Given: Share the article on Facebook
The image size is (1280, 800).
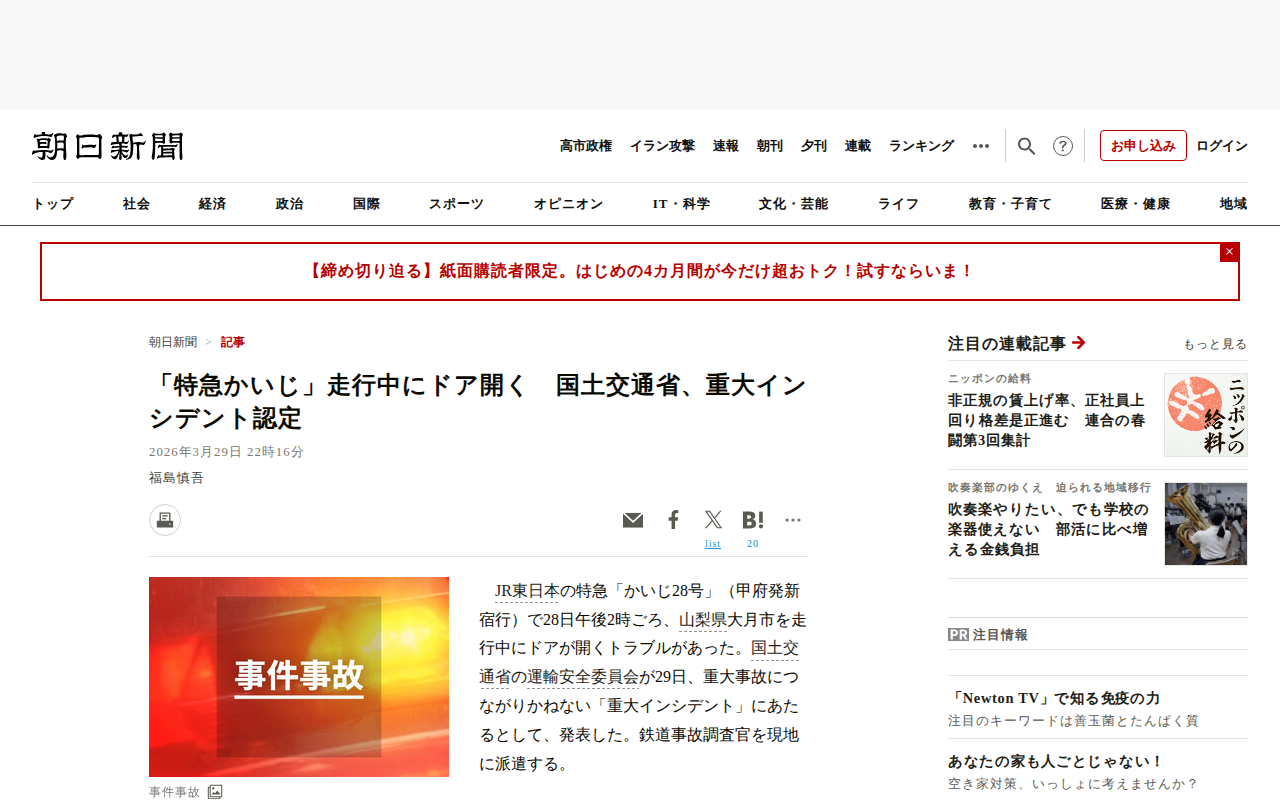Looking at the screenshot, I should (673, 520).
